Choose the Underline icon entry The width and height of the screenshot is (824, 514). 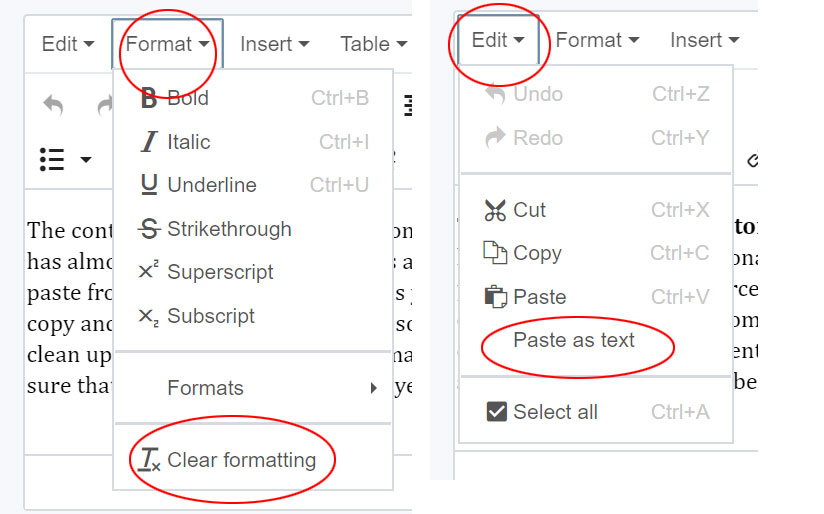tap(149, 185)
